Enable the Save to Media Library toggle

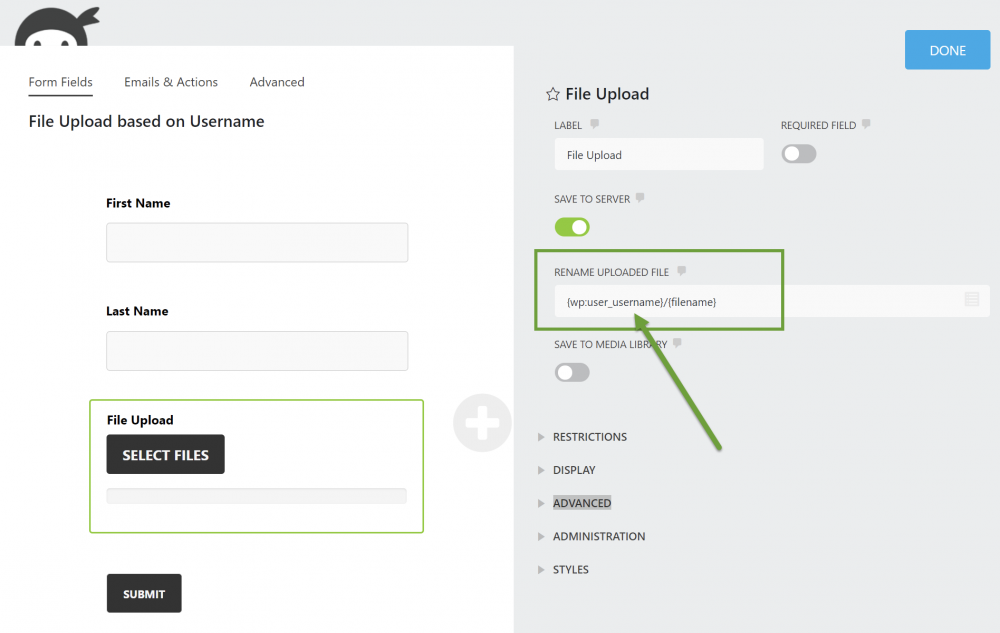[572, 372]
